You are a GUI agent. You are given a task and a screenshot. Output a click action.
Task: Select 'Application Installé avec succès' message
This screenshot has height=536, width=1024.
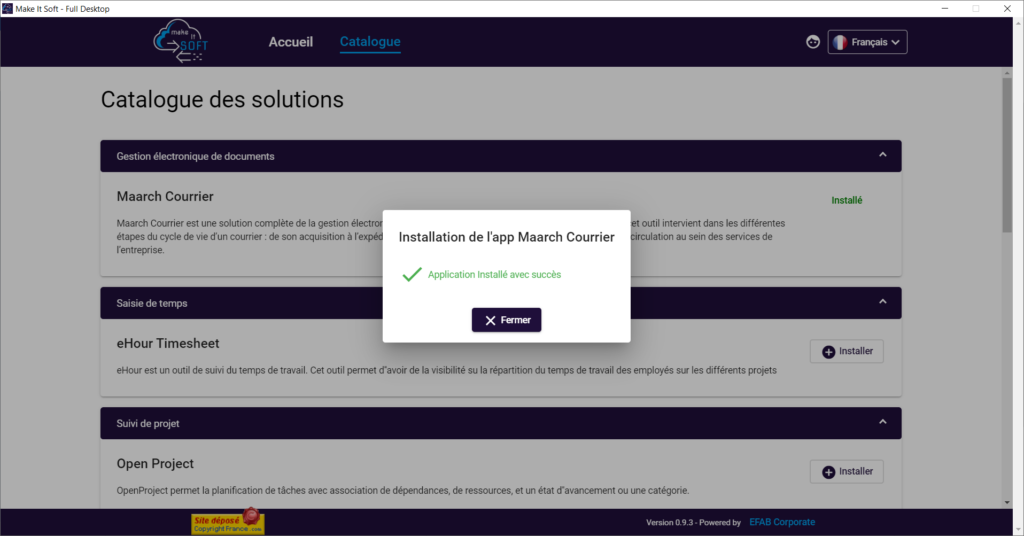pyautogui.click(x=494, y=275)
